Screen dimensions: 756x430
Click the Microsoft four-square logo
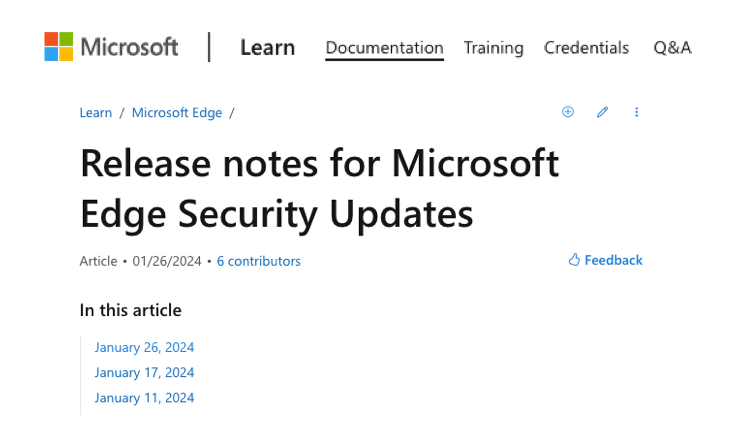tap(59, 47)
